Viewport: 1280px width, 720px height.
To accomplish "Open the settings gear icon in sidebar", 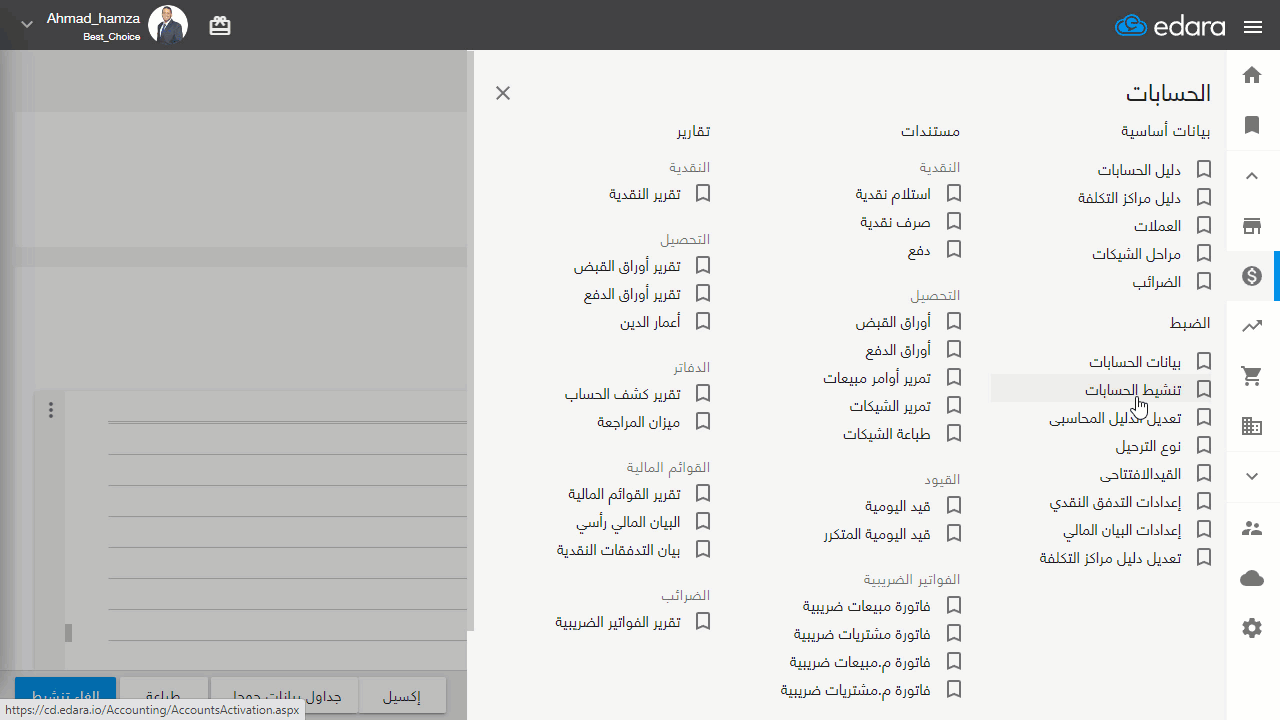I will [x=1252, y=628].
